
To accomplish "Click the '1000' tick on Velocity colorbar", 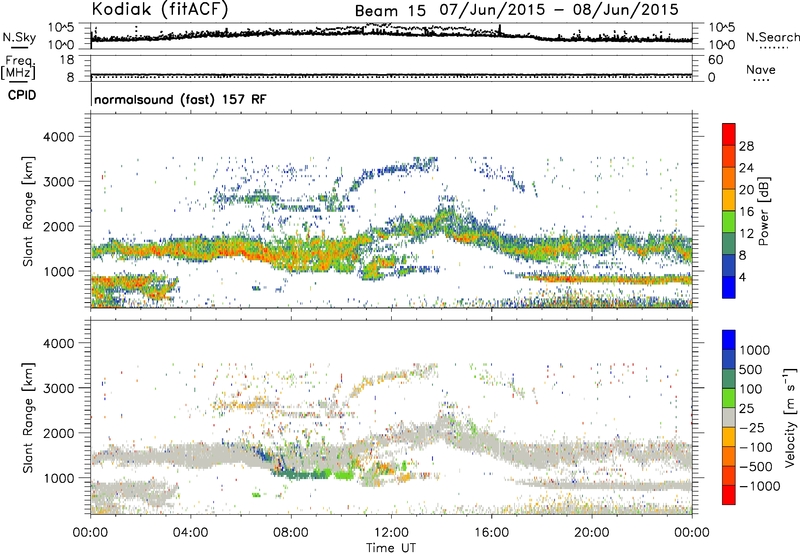I will click(755, 350).
